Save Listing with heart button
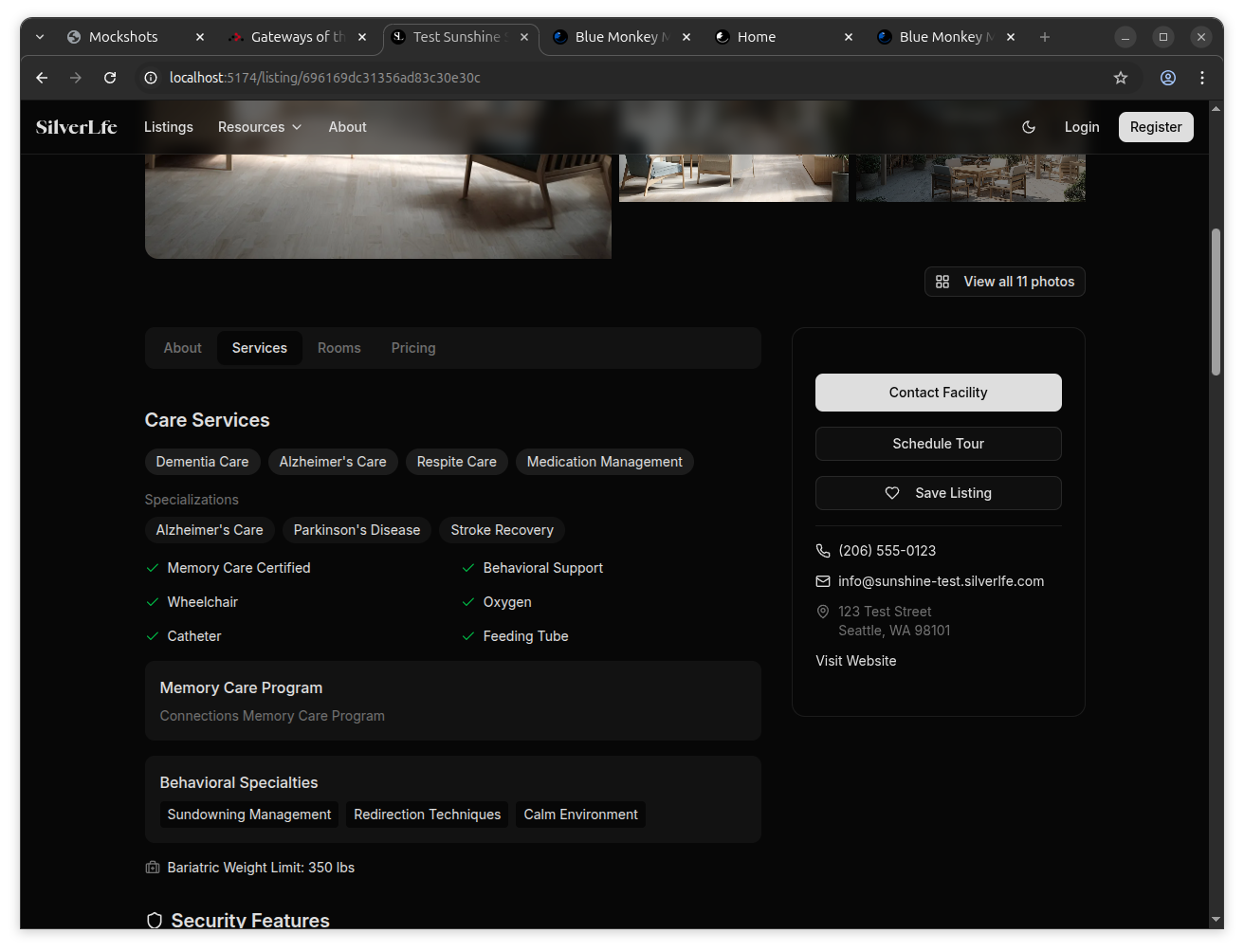1244x952 pixels. [938, 493]
